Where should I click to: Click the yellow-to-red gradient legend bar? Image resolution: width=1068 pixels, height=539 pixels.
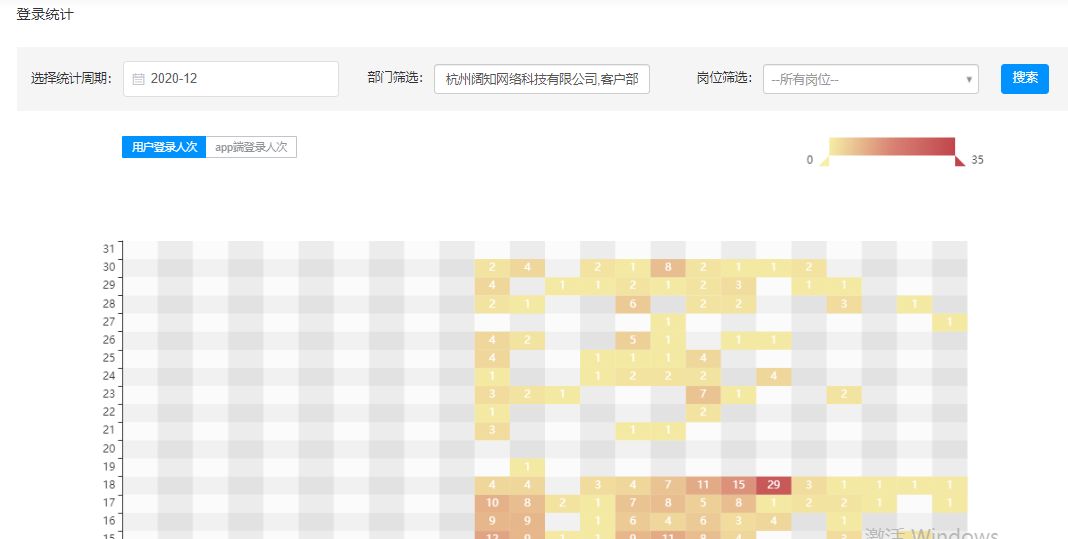coord(892,146)
